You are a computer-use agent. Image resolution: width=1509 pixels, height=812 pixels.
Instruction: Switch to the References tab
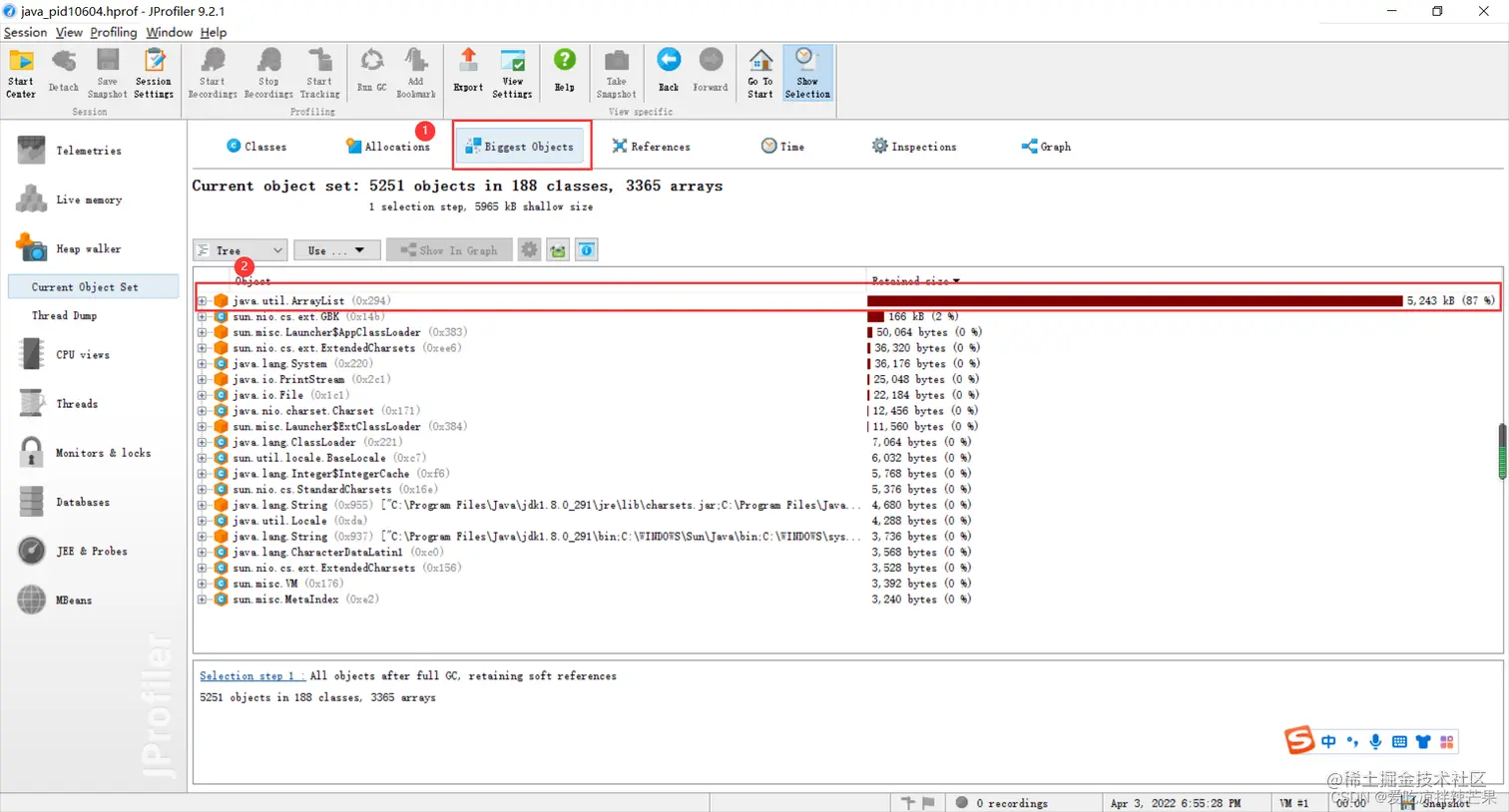coord(651,147)
